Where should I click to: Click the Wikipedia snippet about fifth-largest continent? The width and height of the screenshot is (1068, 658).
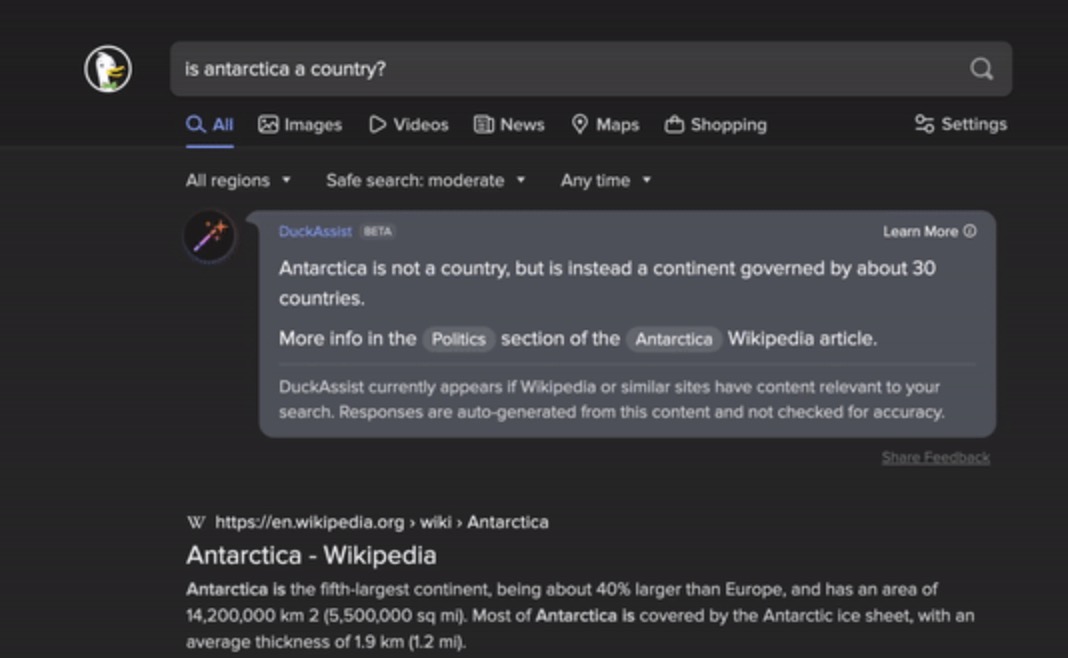pos(580,615)
